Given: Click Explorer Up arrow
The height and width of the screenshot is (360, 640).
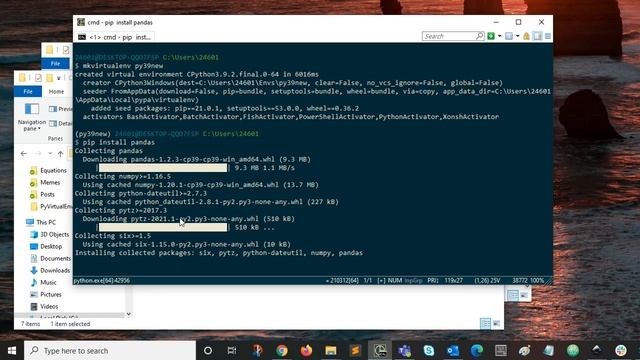Looking at the screenshot, I should [x=60, y=153].
